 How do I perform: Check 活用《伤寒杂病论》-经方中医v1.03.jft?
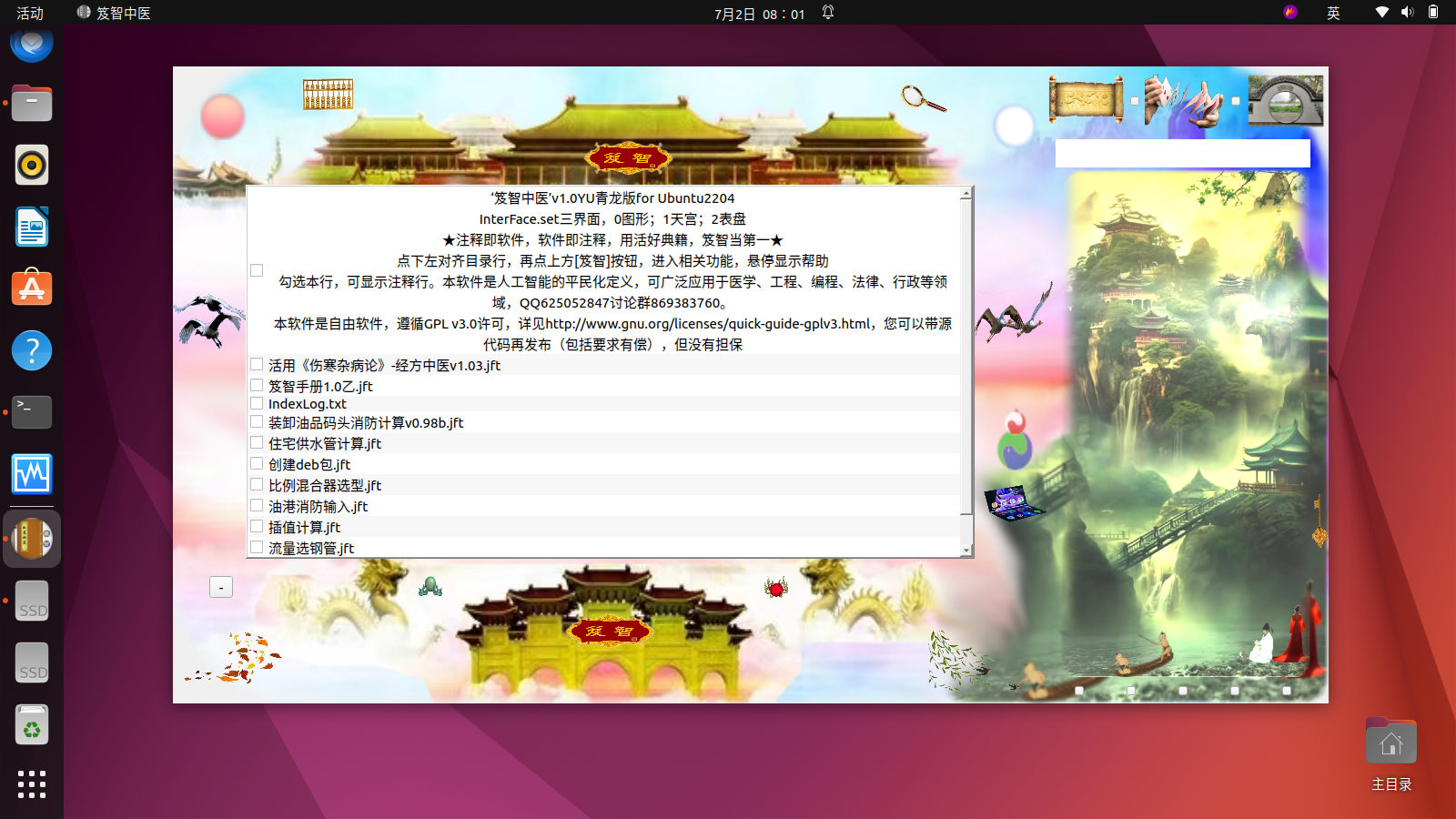257,364
